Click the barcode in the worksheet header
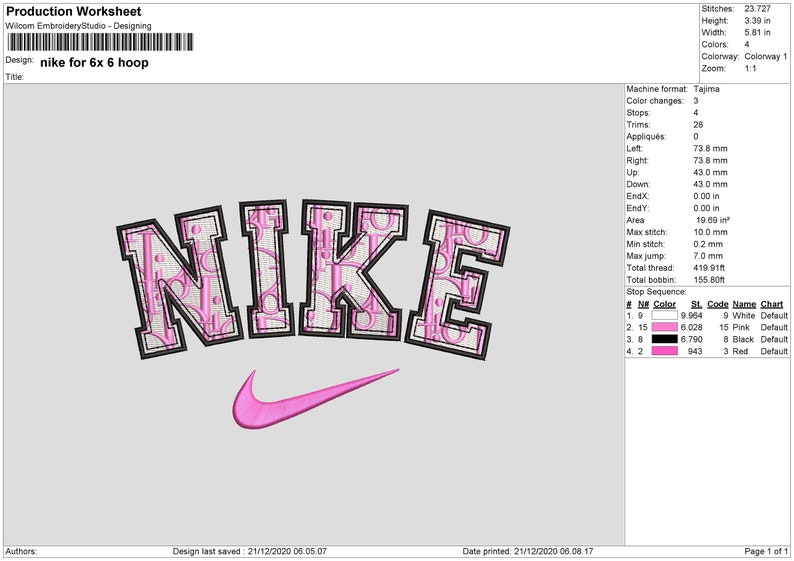Image resolution: width=794 pixels, height=561 pixels. pos(100,42)
